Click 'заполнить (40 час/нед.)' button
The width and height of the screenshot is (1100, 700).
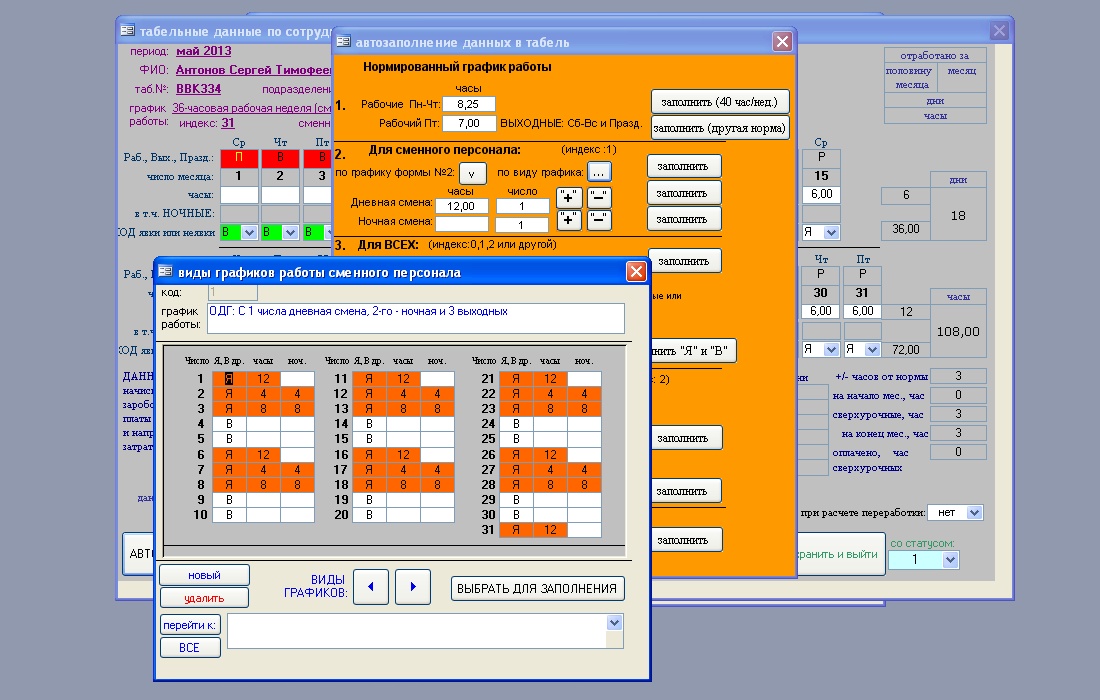pos(720,102)
